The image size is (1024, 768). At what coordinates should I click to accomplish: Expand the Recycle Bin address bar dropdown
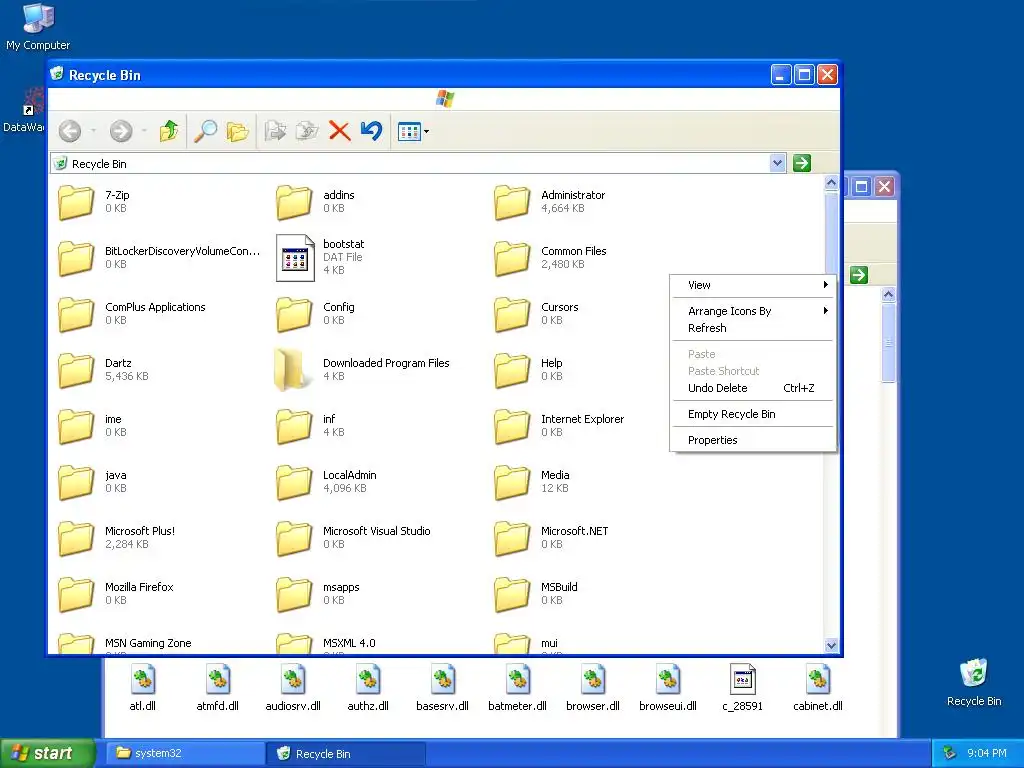coord(777,163)
